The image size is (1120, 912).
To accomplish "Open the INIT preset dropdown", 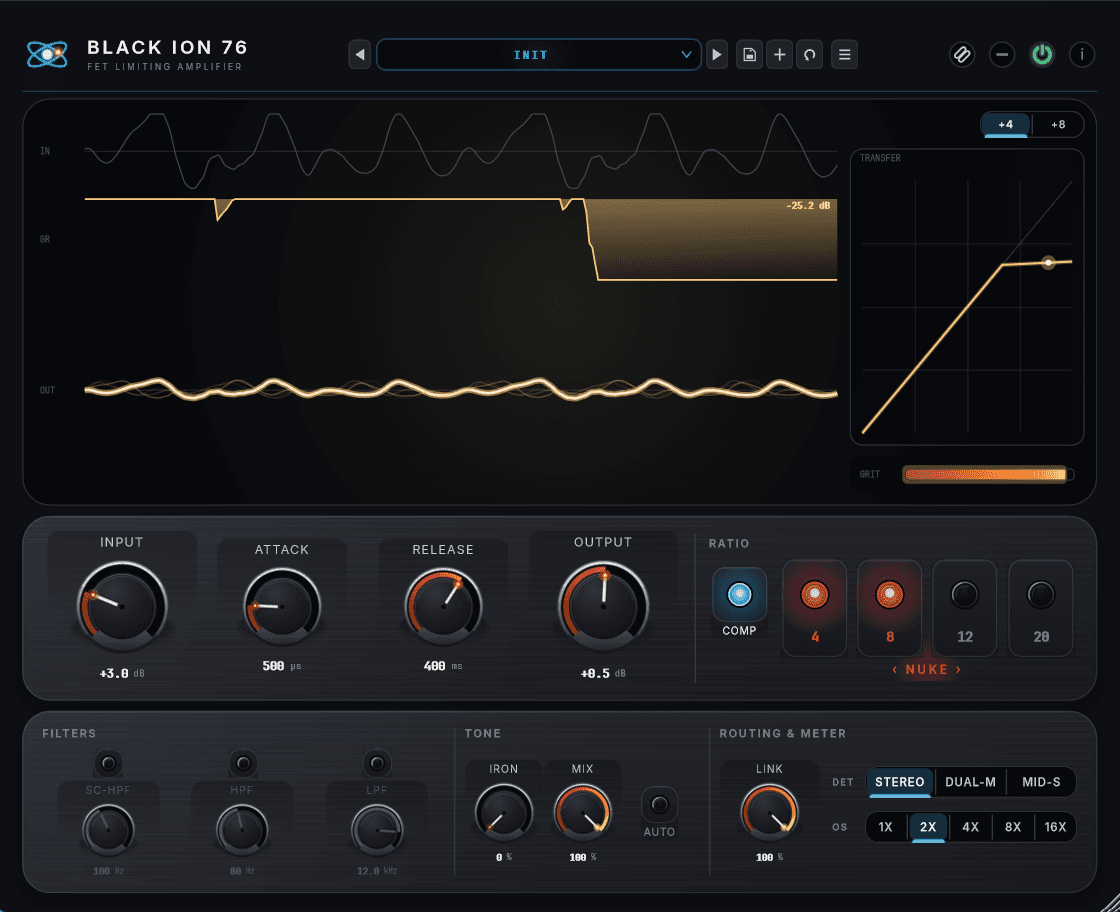I will (x=539, y=54).
